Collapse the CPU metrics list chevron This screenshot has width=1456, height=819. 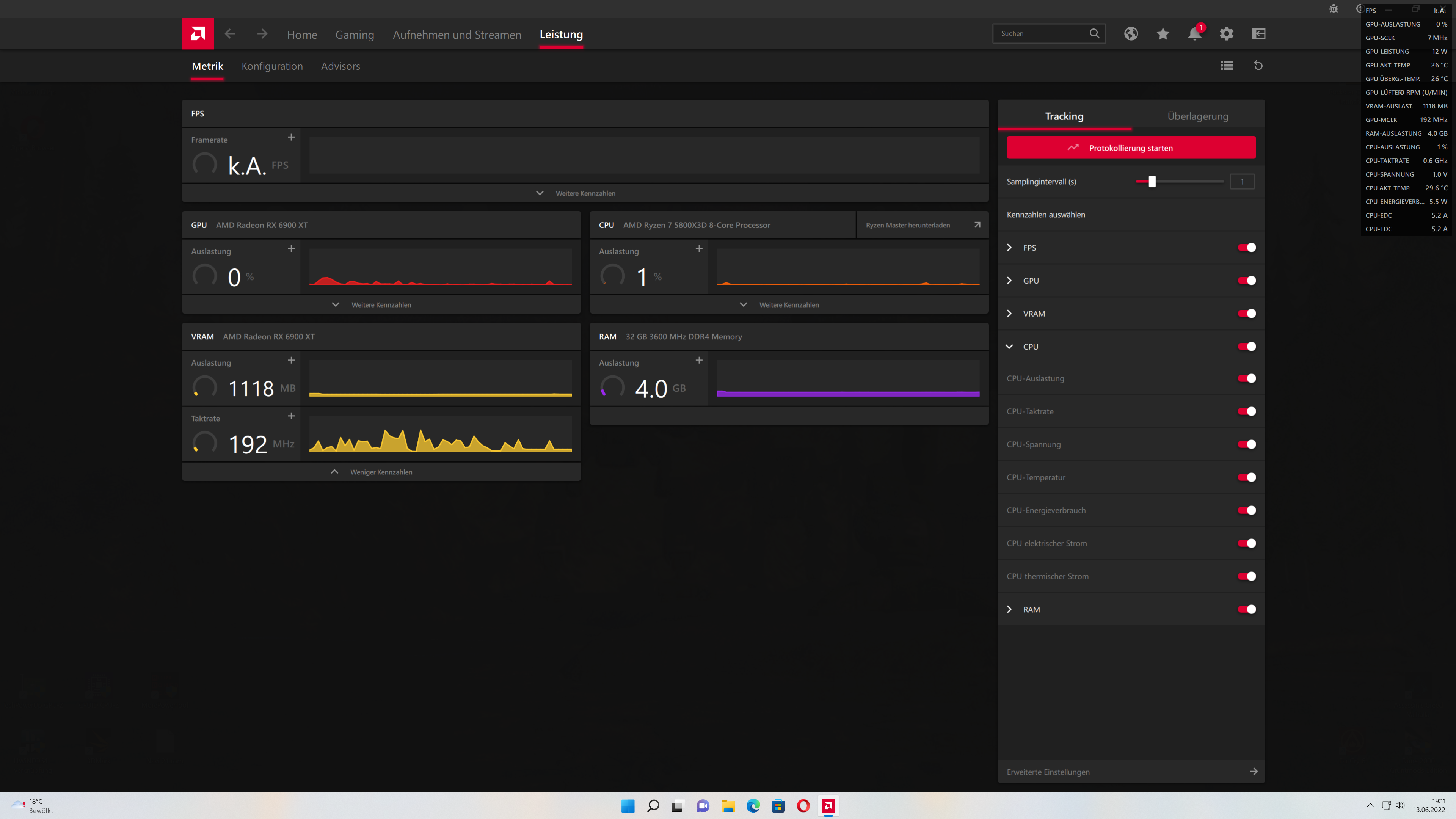point(1009,347)
